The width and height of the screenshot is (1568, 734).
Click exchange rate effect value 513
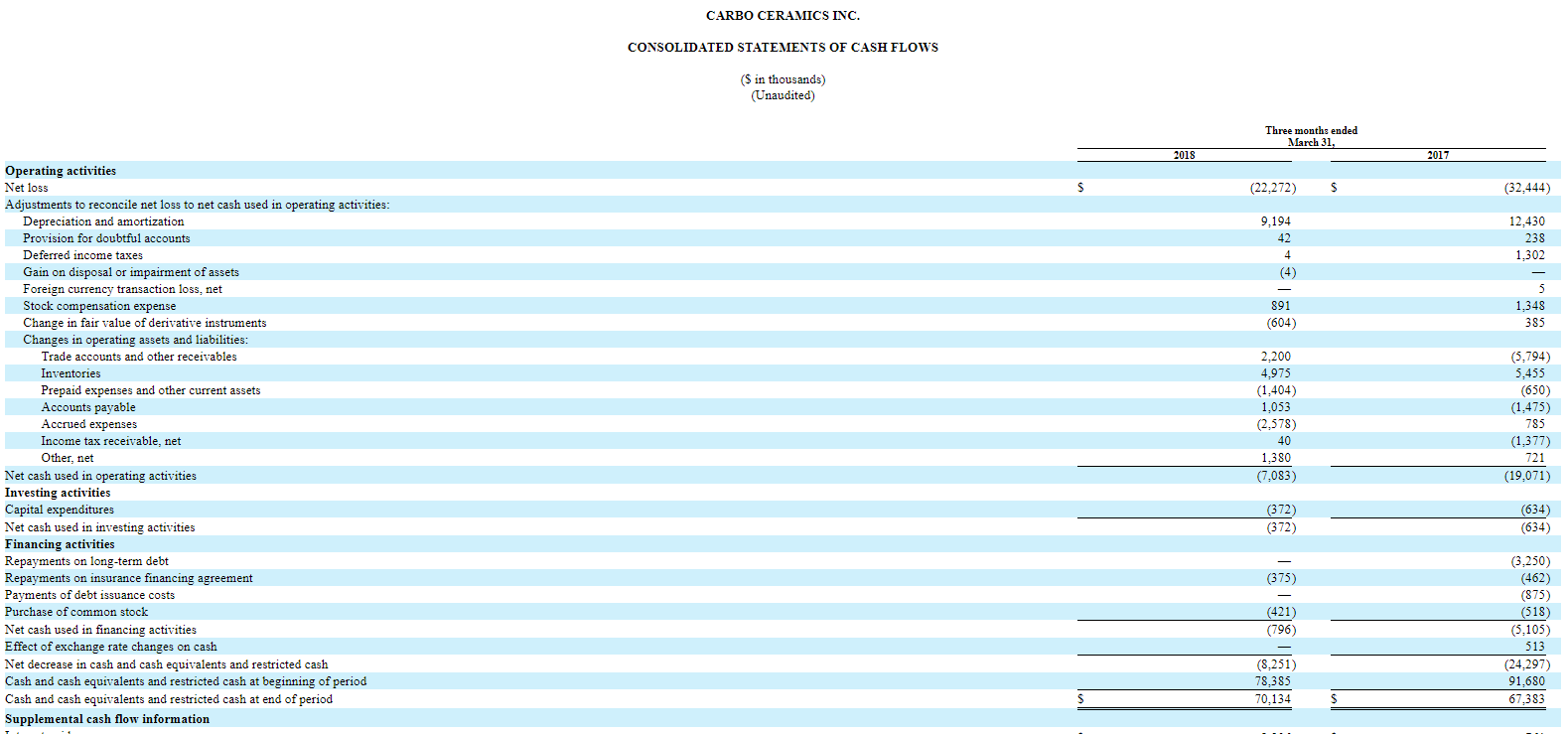coord(1535,647)
